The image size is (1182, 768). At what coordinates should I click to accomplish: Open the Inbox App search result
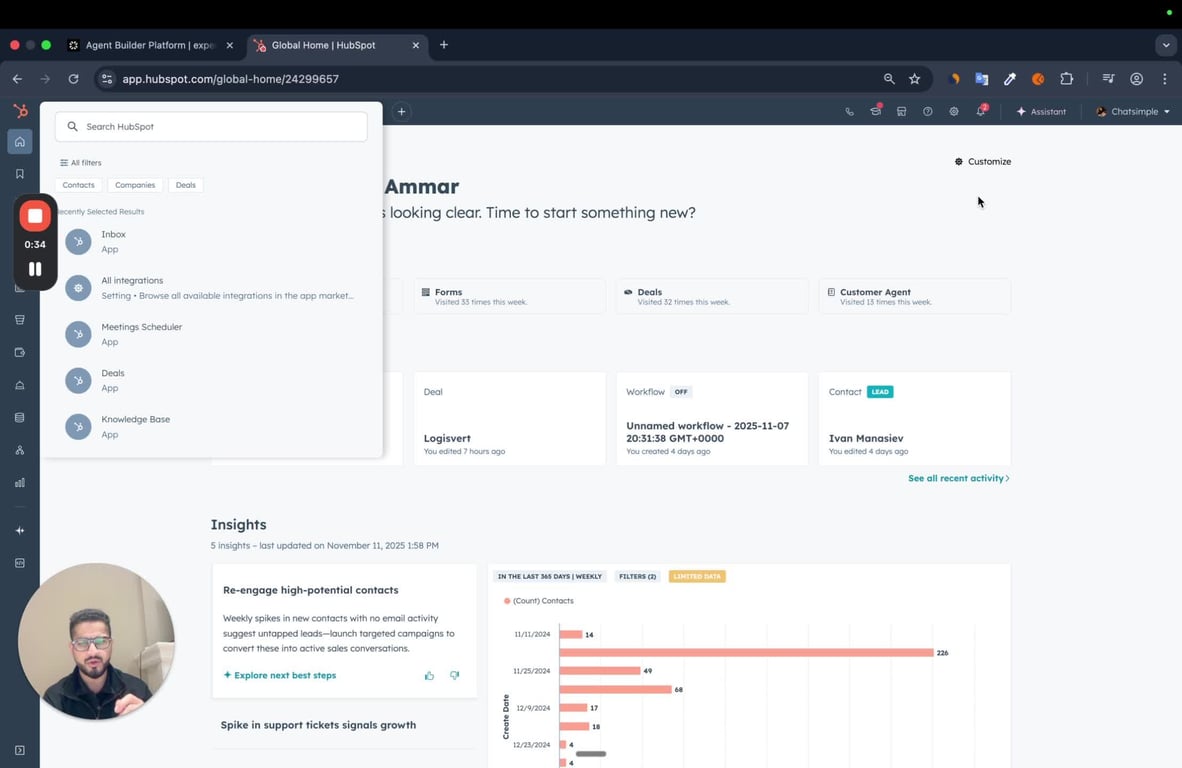[x=211, y=242]
